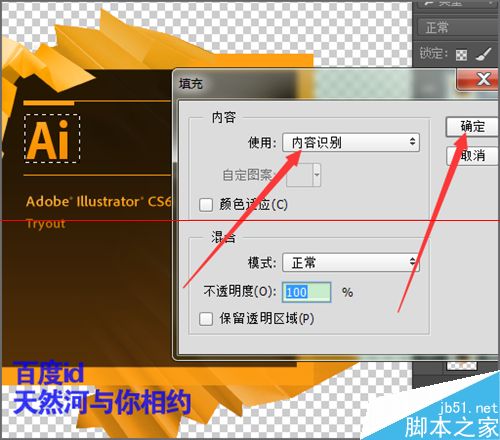Click the Ai logo selection on canvas

pyautogui.click(x=52, y=139)
